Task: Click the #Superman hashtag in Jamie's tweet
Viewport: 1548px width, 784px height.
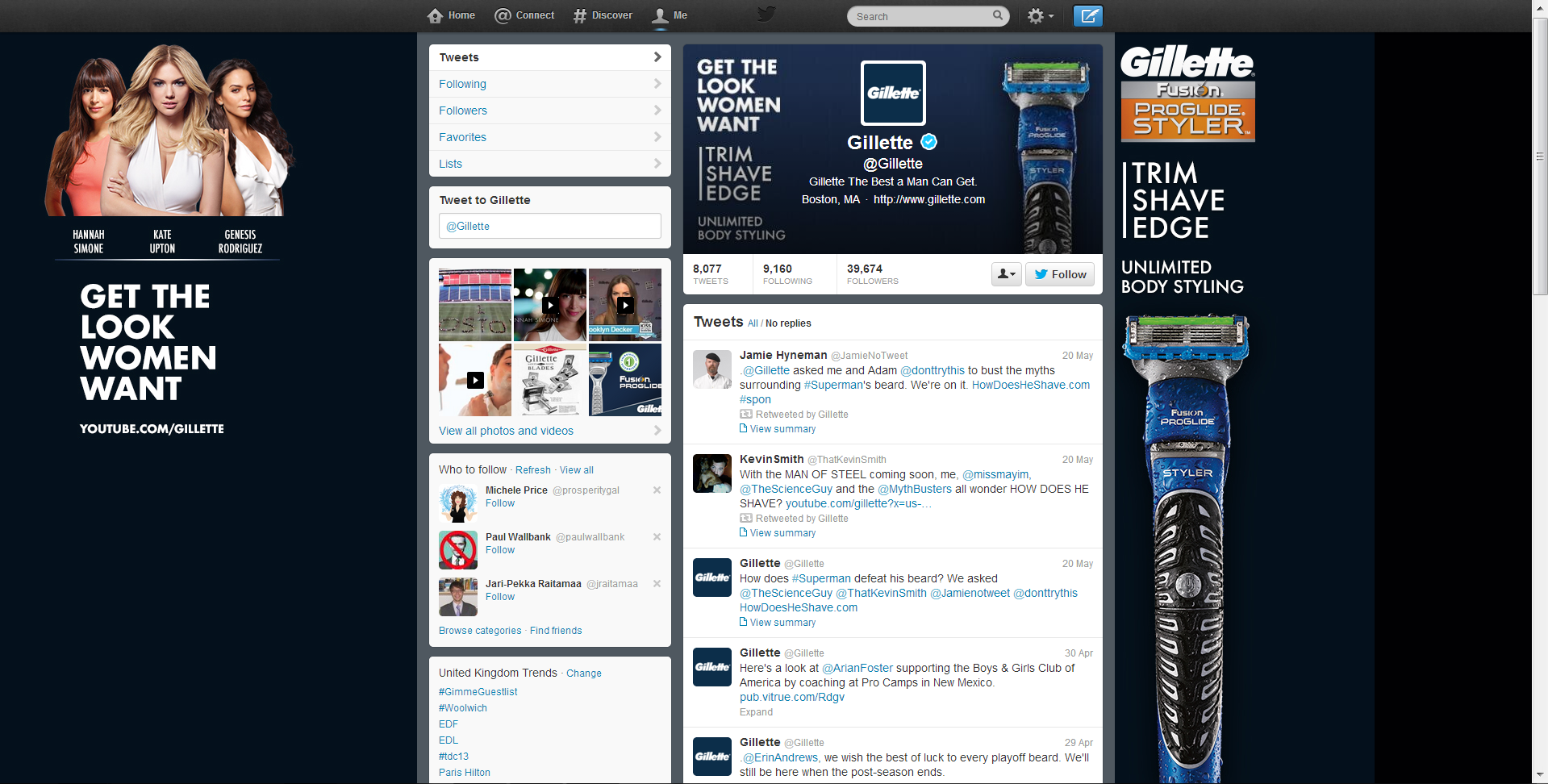Action: point(833,385)
